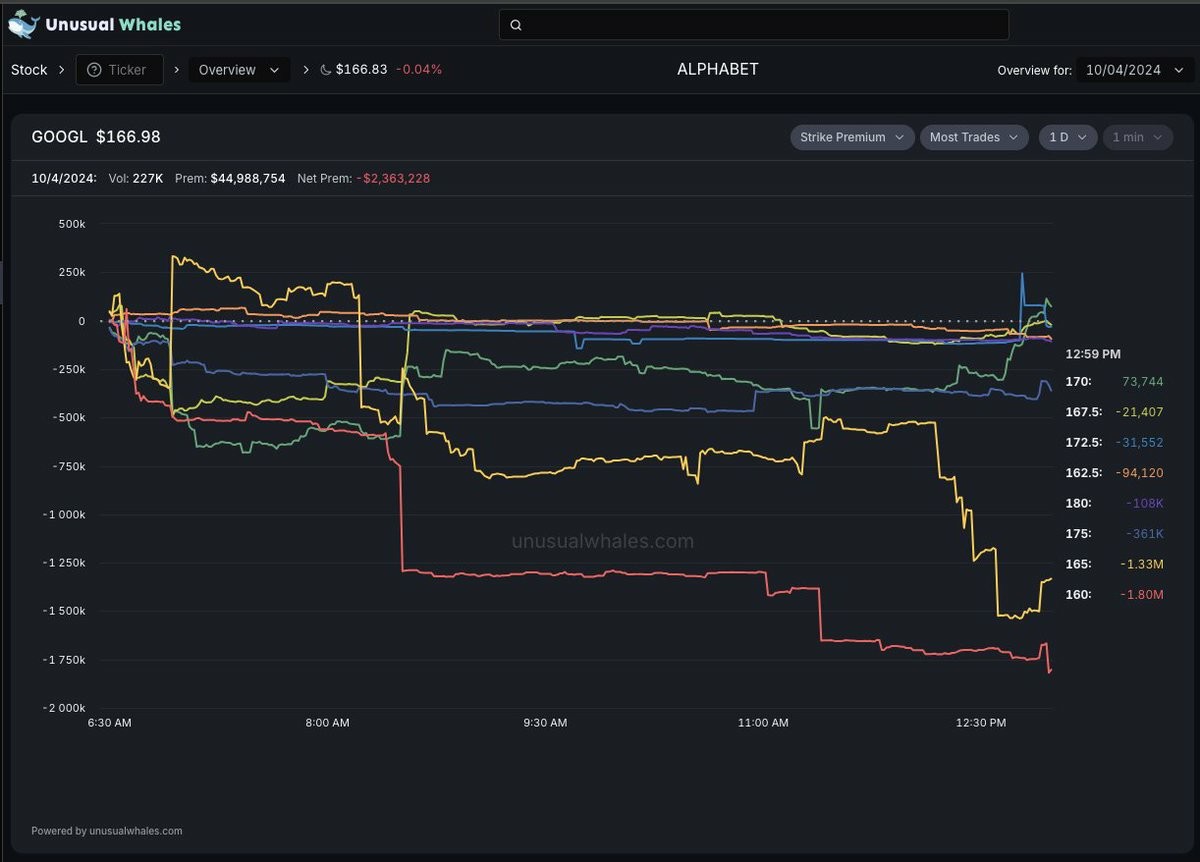The height and width of the screenshot is (862, 1200).
Task: Click the Stock breadcrumb
Action: tap(29, 70)
